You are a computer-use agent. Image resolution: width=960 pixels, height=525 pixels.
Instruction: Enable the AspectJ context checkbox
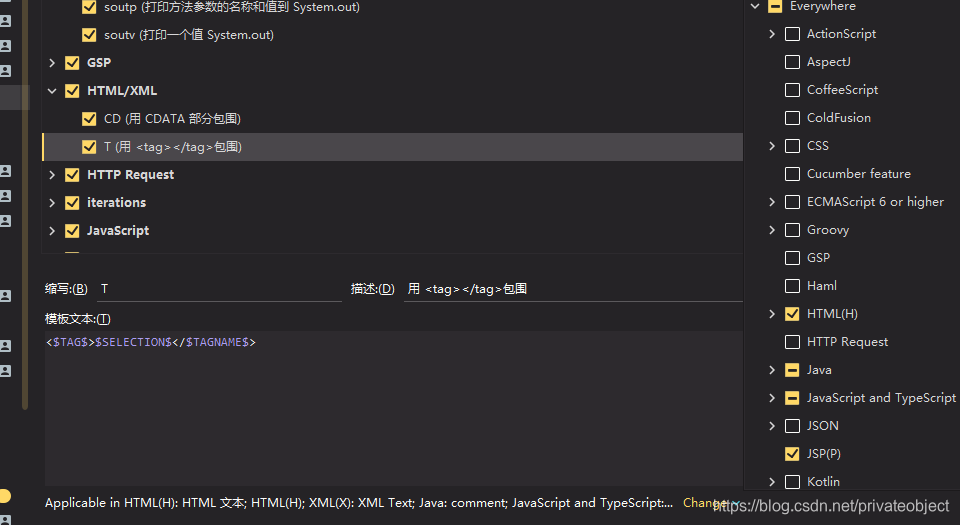coord(792,62)
